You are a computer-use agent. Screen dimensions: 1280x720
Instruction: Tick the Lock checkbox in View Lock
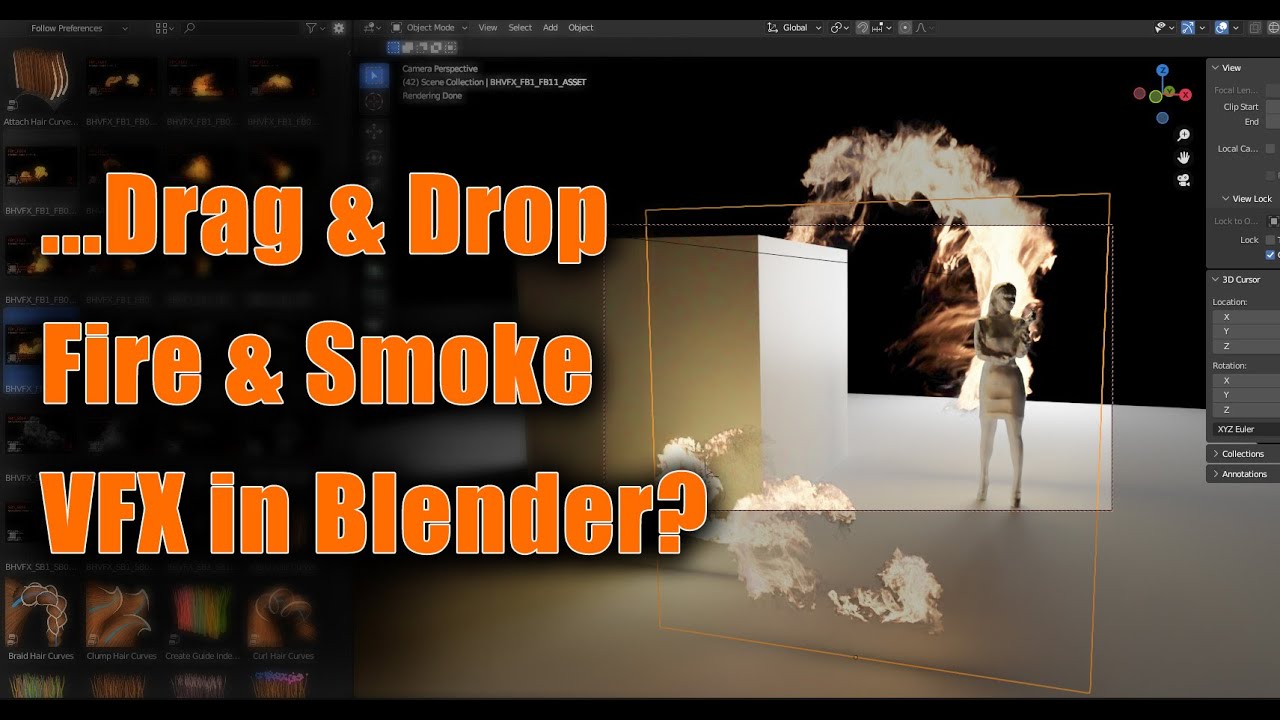pos(1270,240)
